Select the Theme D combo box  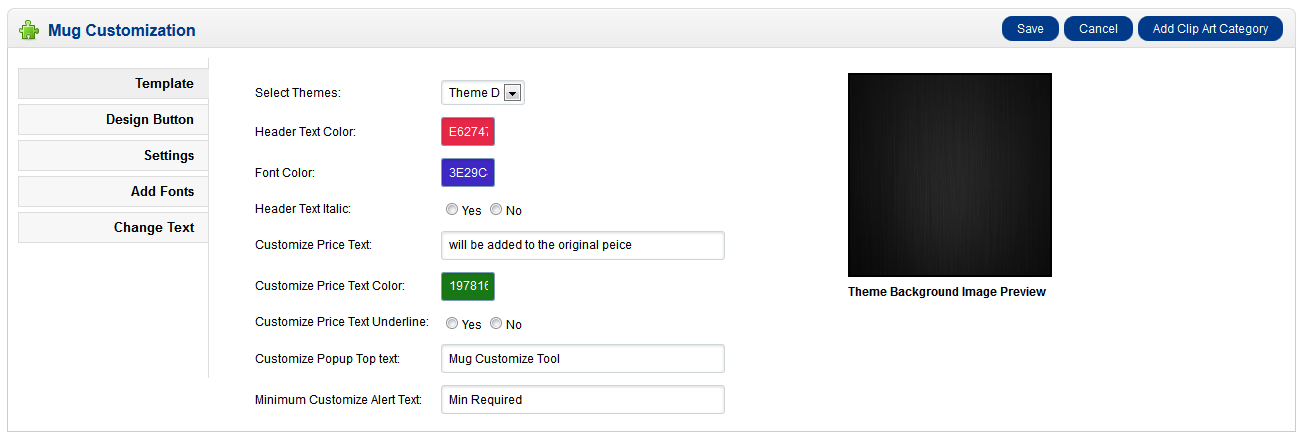pos(483,93)
